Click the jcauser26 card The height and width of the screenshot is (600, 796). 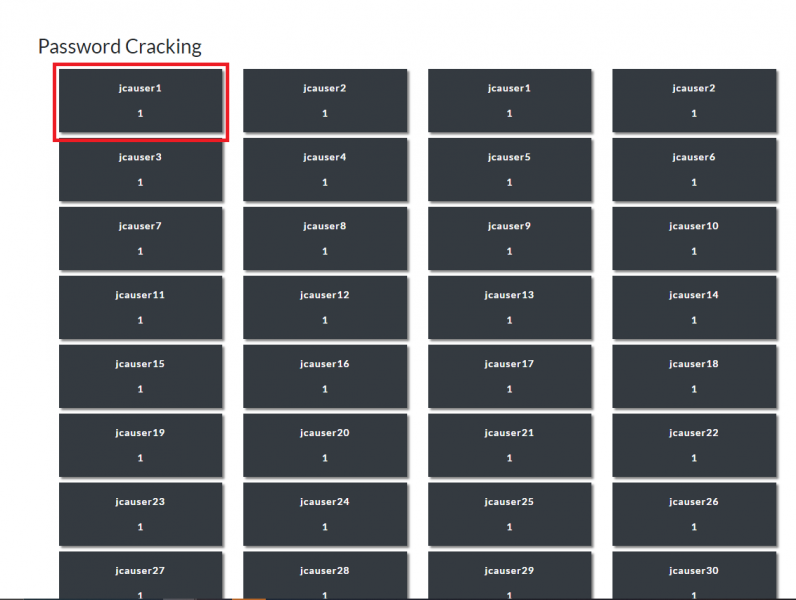[694, 515]
